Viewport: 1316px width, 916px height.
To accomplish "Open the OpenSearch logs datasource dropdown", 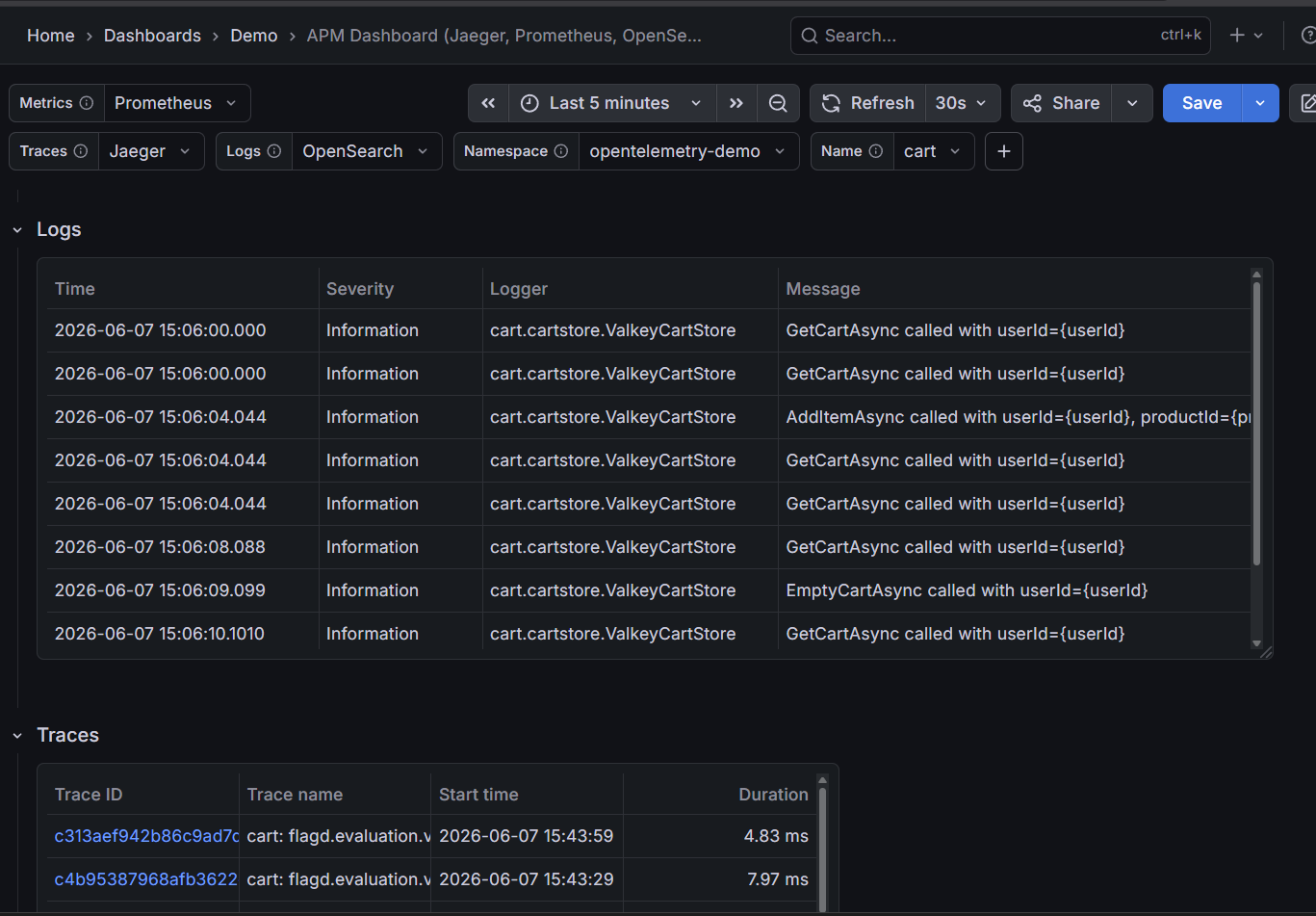I will pos(366,151).
